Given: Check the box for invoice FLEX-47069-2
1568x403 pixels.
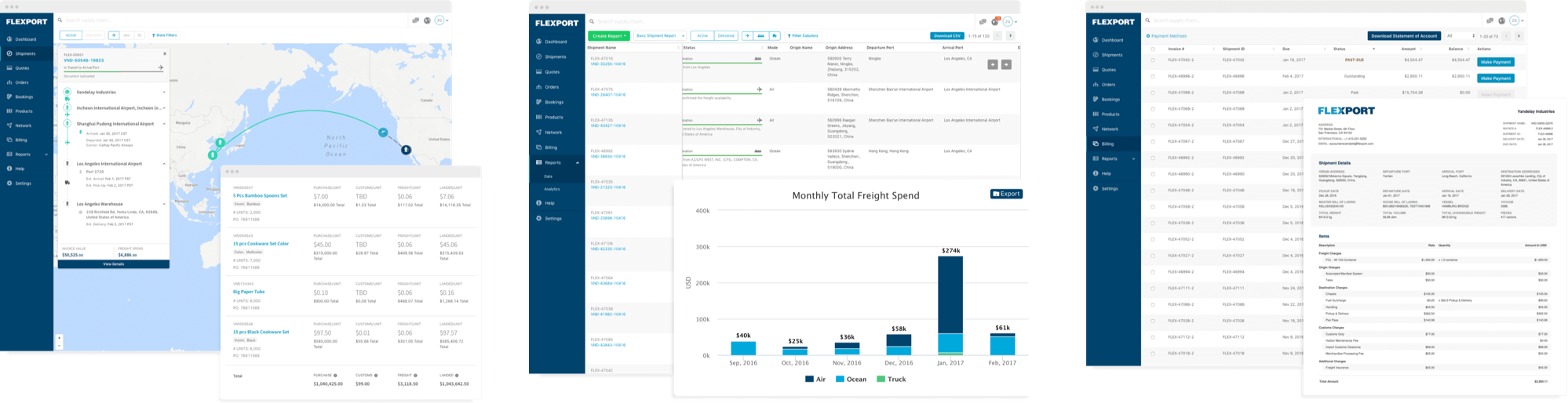Looking at the screenshot, I should 1153,109.
